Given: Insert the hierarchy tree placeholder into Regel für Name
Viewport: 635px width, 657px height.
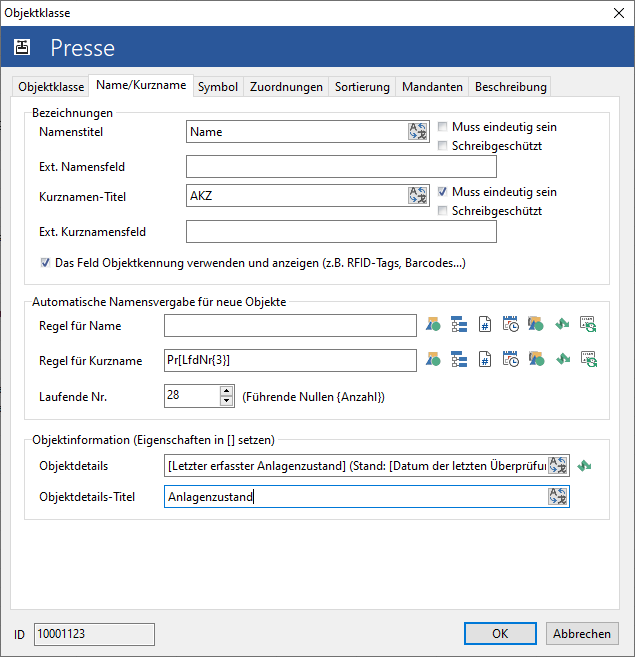Looking at the screenshot, I should (459, 325).
